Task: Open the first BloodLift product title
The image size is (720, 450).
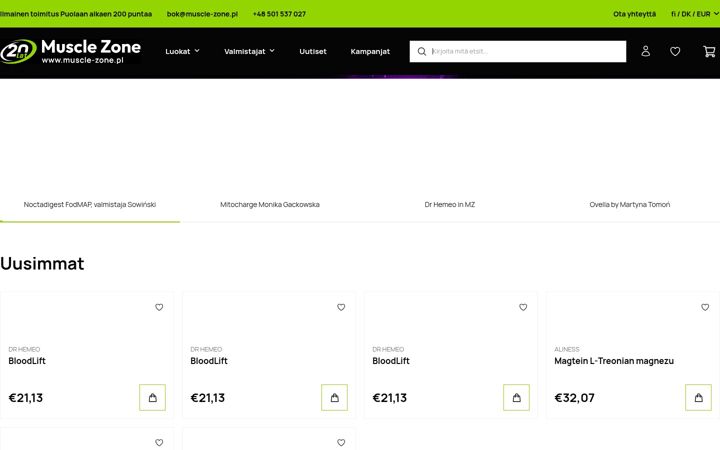Action: [x=27, y=361]
